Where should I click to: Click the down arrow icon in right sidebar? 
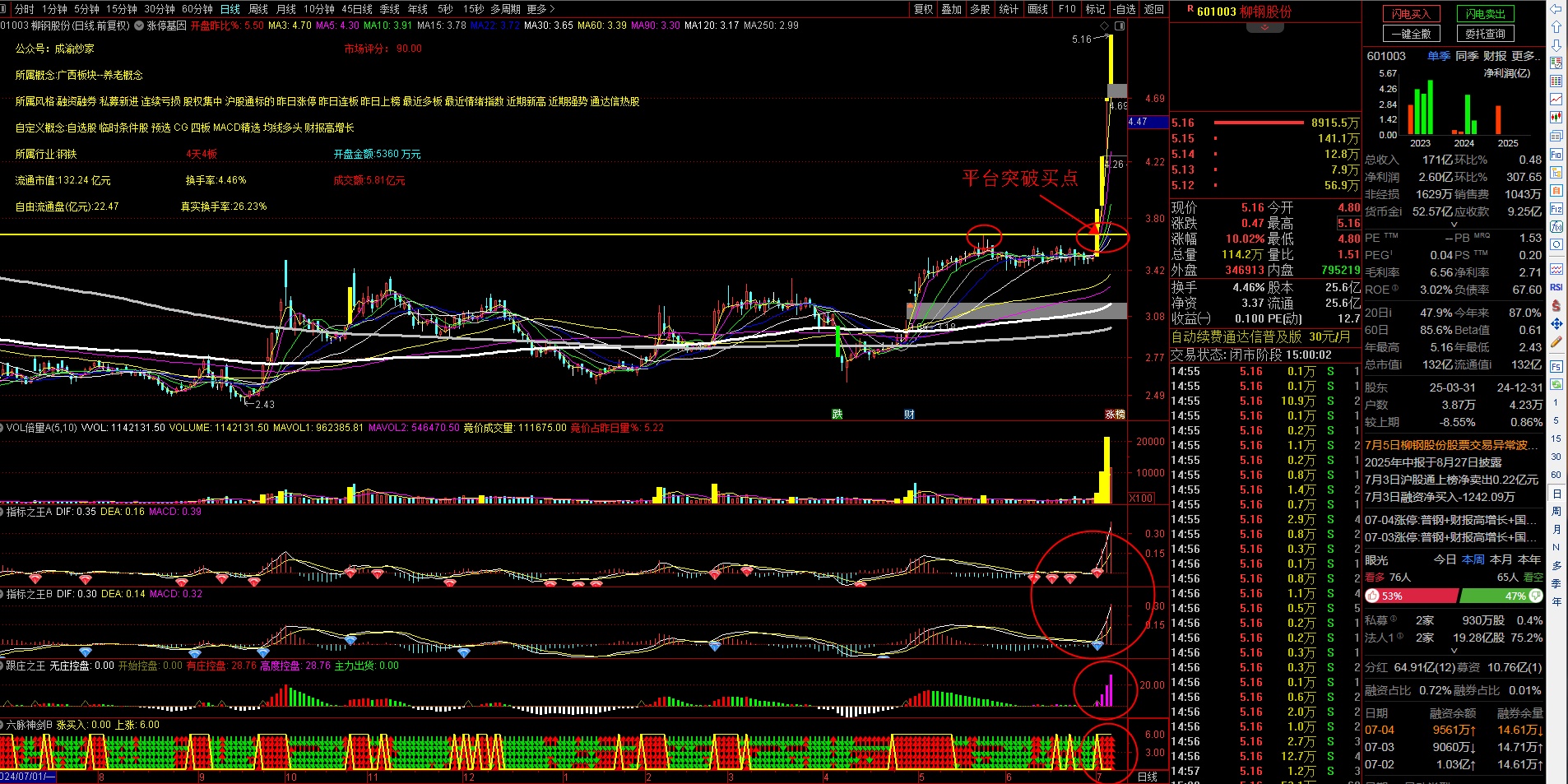1556,45
